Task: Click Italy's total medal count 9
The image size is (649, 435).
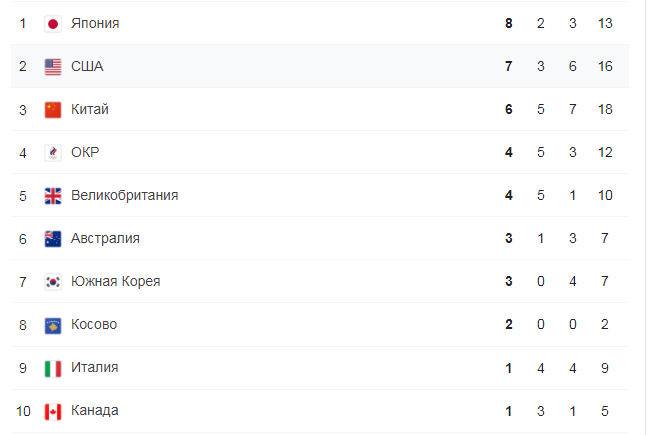Action: 605,368
